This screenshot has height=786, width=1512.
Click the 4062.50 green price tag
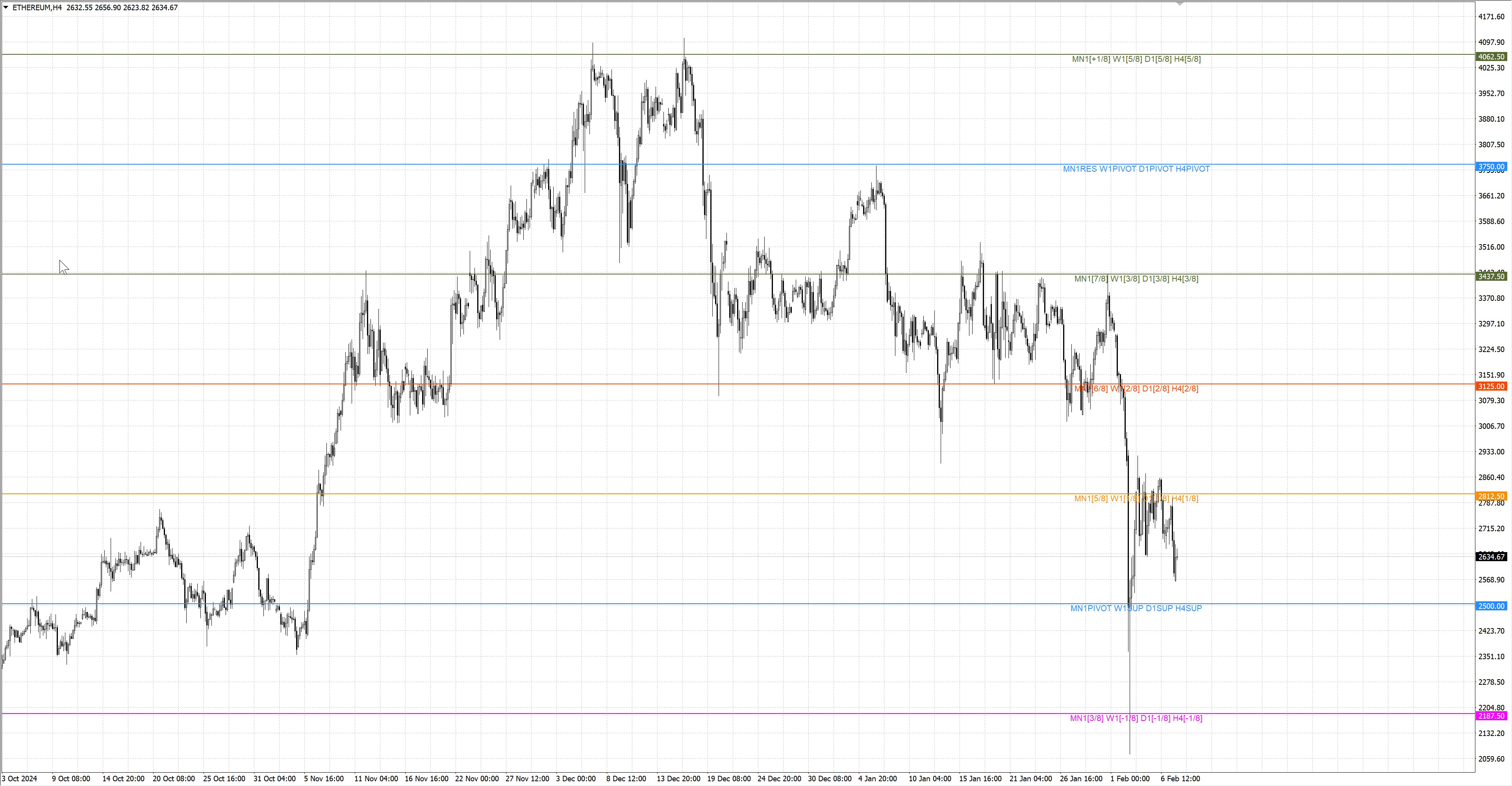(x=1491, y=57)
